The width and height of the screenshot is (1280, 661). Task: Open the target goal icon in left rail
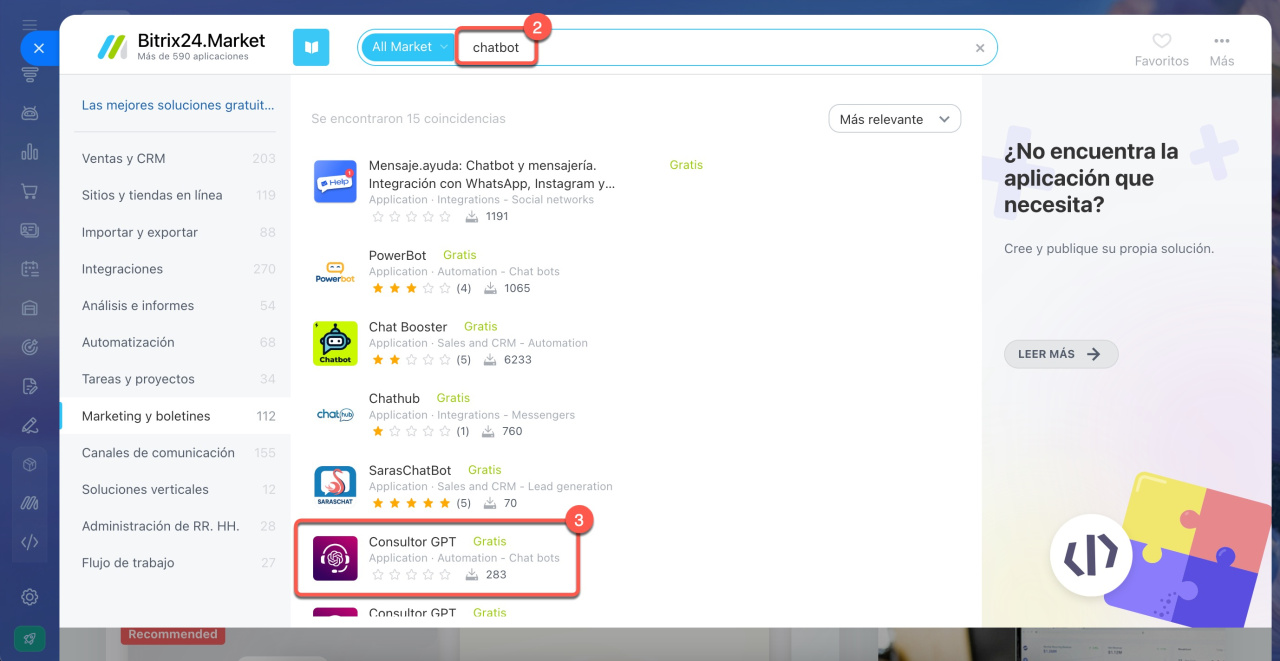pos(30,347)
